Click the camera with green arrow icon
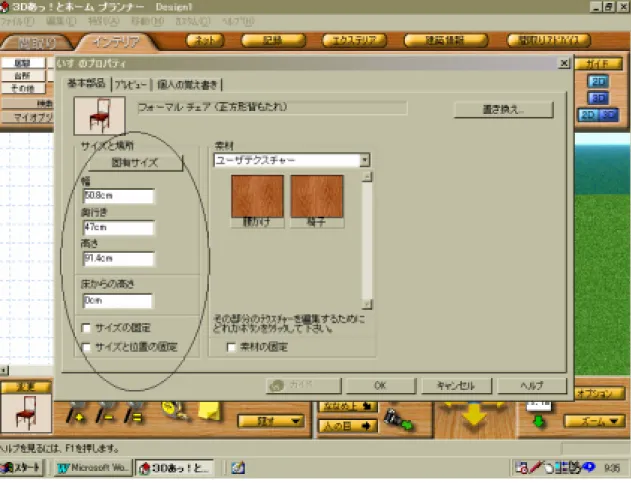This screenshot has width=631, height=483. coord(398,420)
